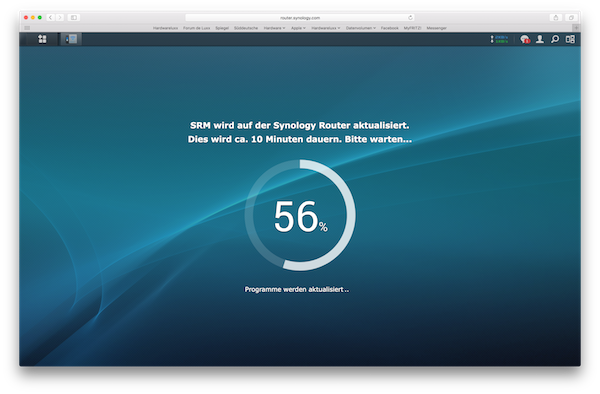Expand the Hardwareluxx bookmarks folder dropdown
Image resolution: width=600 pixels, height=394 pixels.
pos(326,28)
